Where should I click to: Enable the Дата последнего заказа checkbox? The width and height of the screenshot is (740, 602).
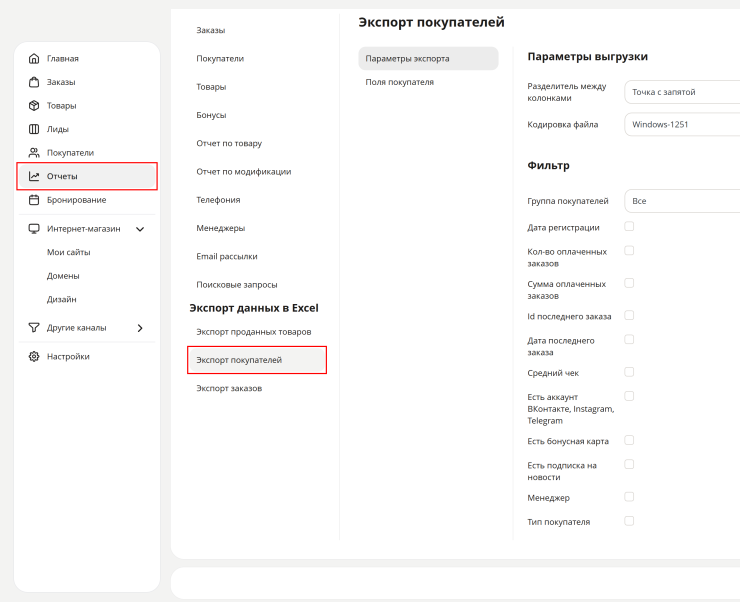[x=629, y=340]
